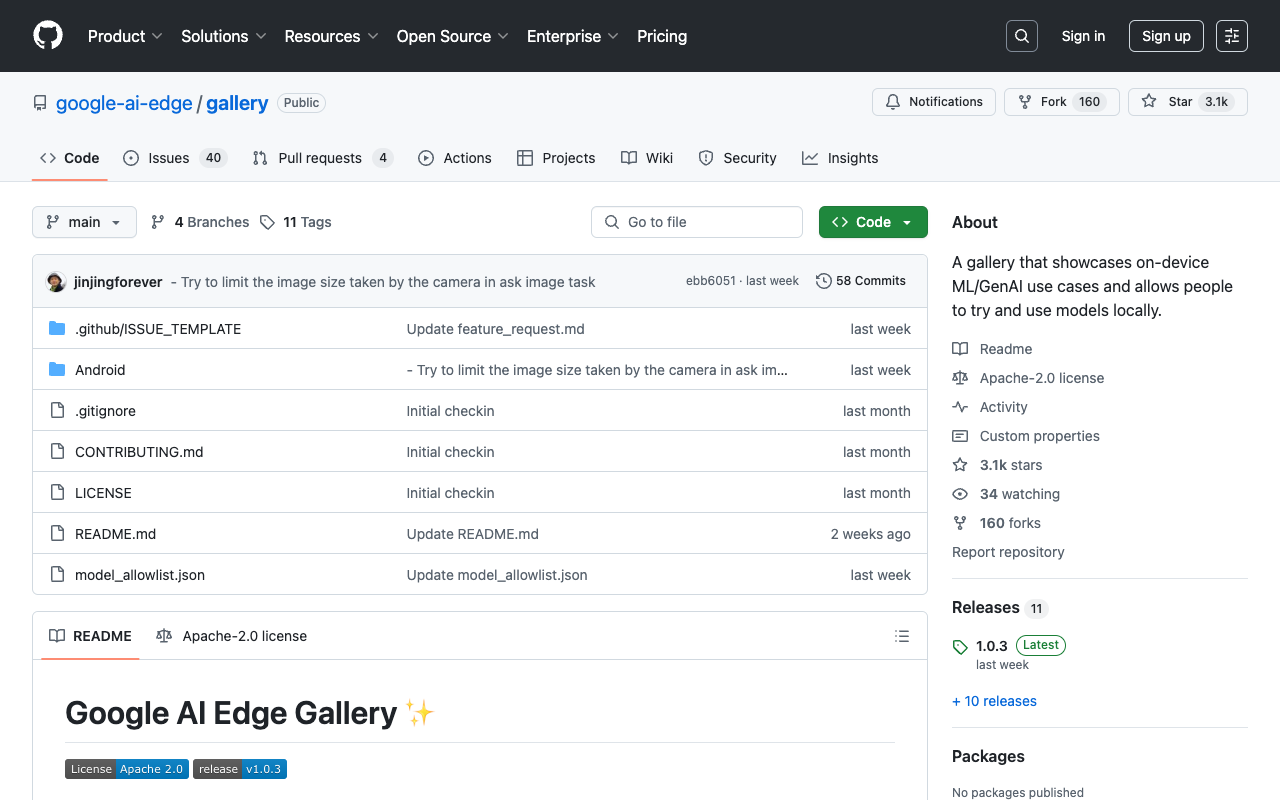Screen dimensions: 1280x800
Task: Click the eye icon beside 34 watching
Action: pos(960,494)
